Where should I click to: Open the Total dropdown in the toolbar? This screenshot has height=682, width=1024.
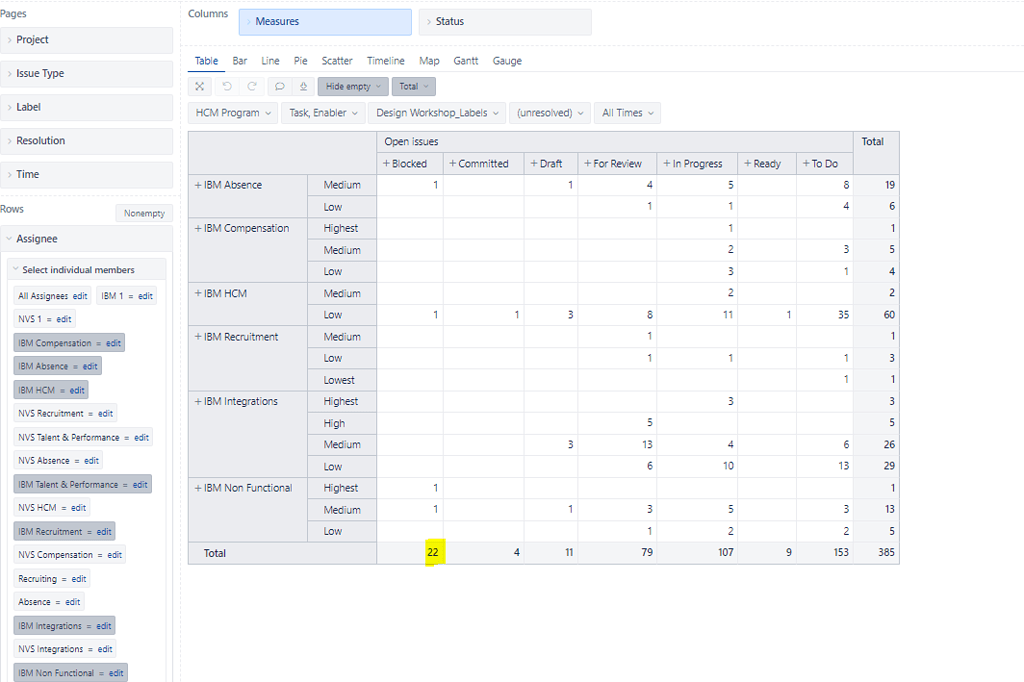click(x=413, y=86)
